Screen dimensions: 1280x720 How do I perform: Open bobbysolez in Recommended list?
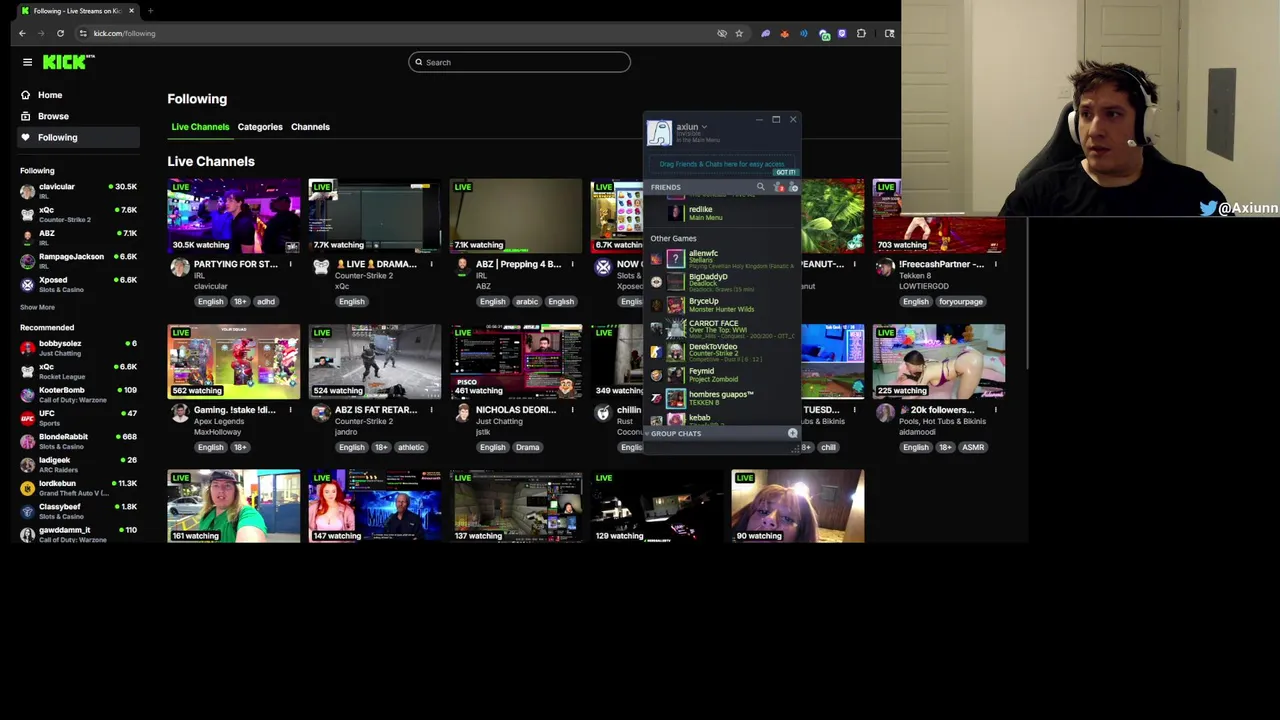[78, 347]
